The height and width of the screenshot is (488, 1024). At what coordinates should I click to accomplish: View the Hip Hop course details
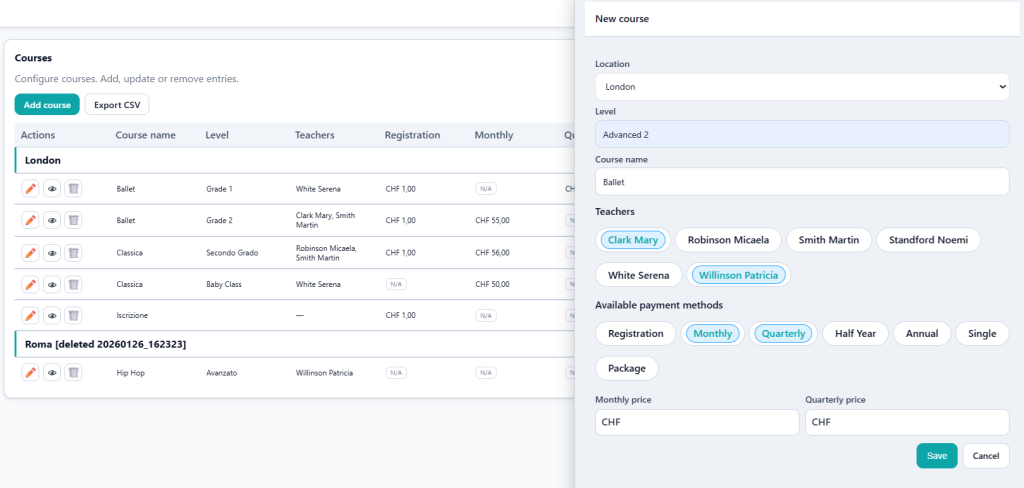click(x=52, y=372)
